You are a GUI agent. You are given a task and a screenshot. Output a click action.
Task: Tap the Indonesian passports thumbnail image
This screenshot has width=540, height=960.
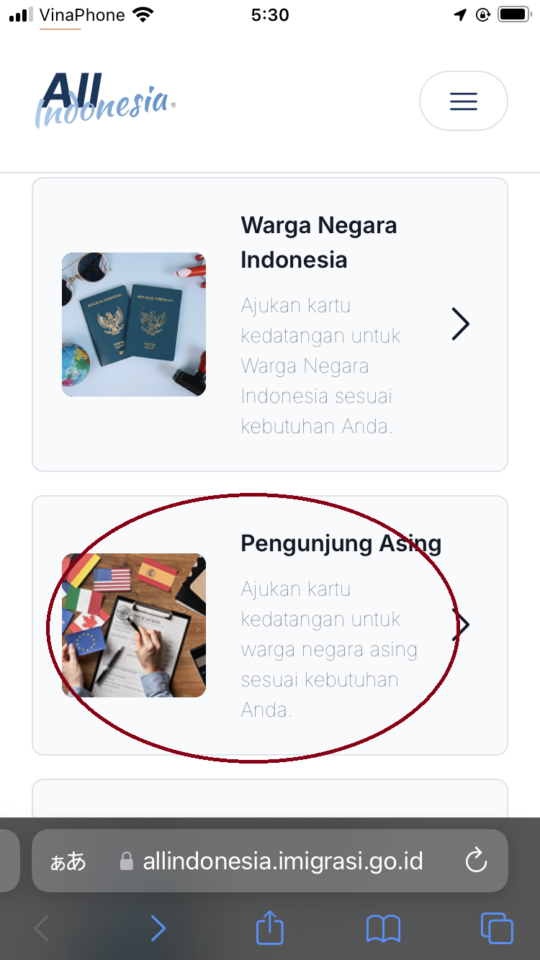point(133,324)
